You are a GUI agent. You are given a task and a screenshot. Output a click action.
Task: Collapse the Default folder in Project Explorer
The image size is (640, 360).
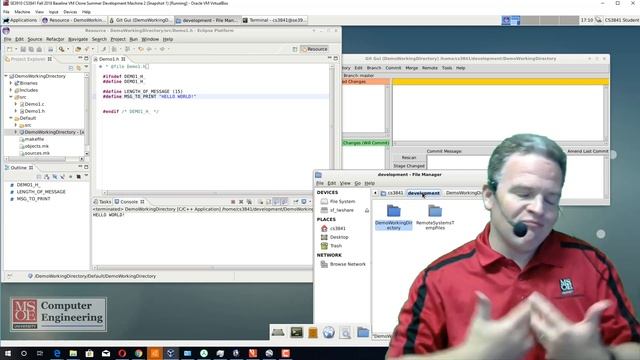[x=11, y=118]
